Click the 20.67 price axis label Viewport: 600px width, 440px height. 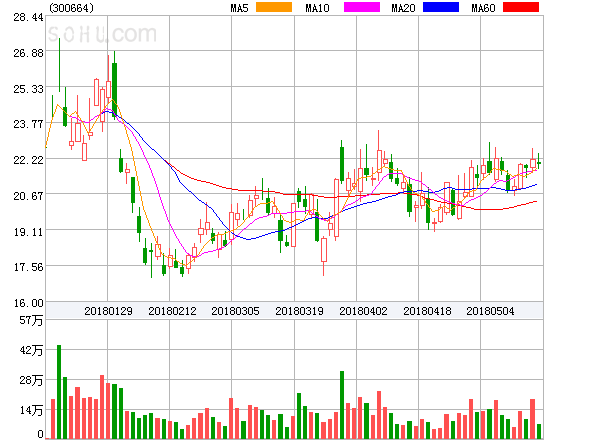(28, 196)
